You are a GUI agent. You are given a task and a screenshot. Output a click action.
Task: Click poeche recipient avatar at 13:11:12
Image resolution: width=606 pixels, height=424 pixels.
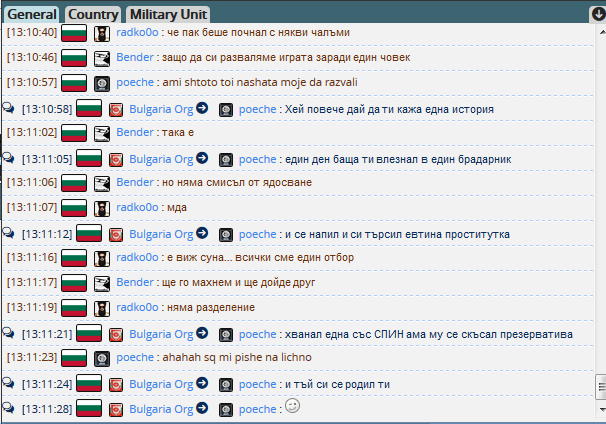226,235
